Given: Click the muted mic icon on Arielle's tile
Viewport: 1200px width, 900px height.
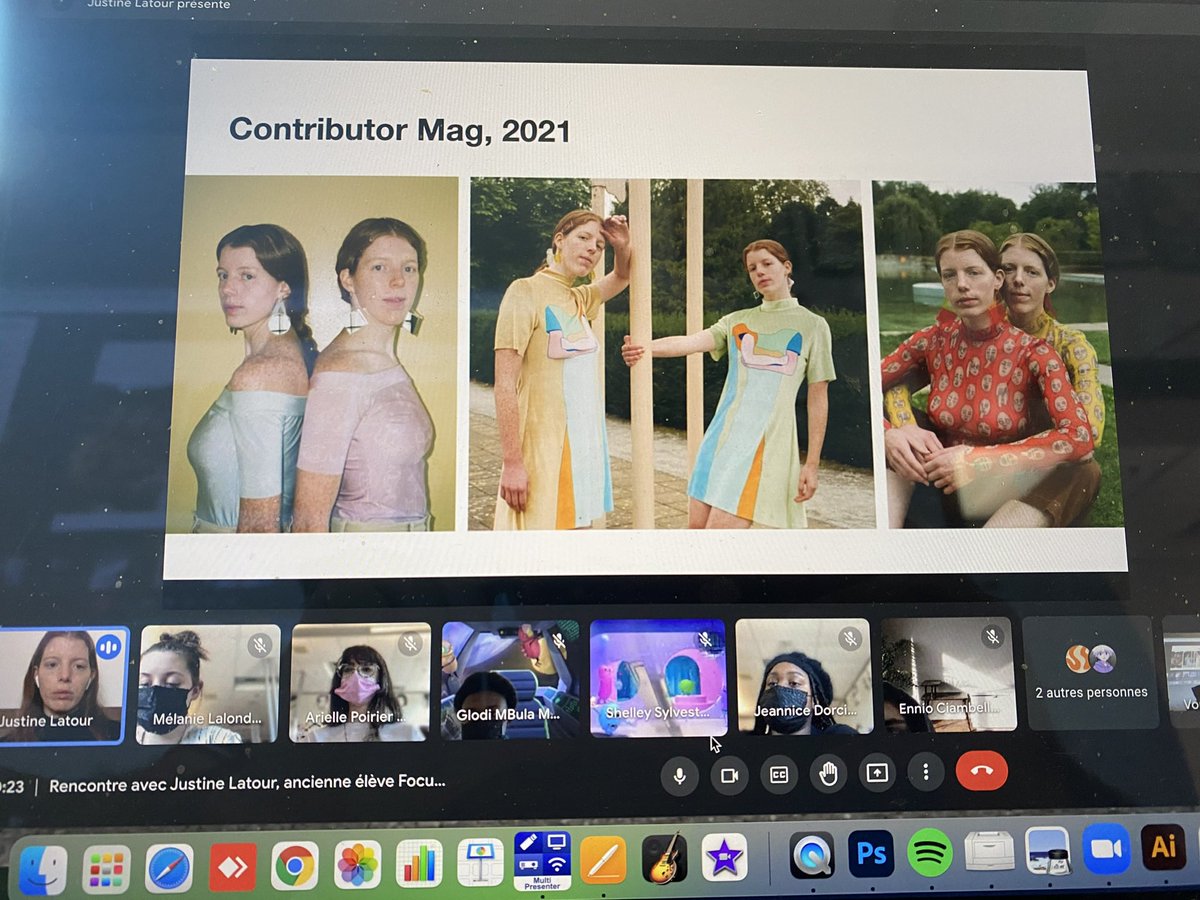Looking at the screenshot, I should click(x=410, y=643).
